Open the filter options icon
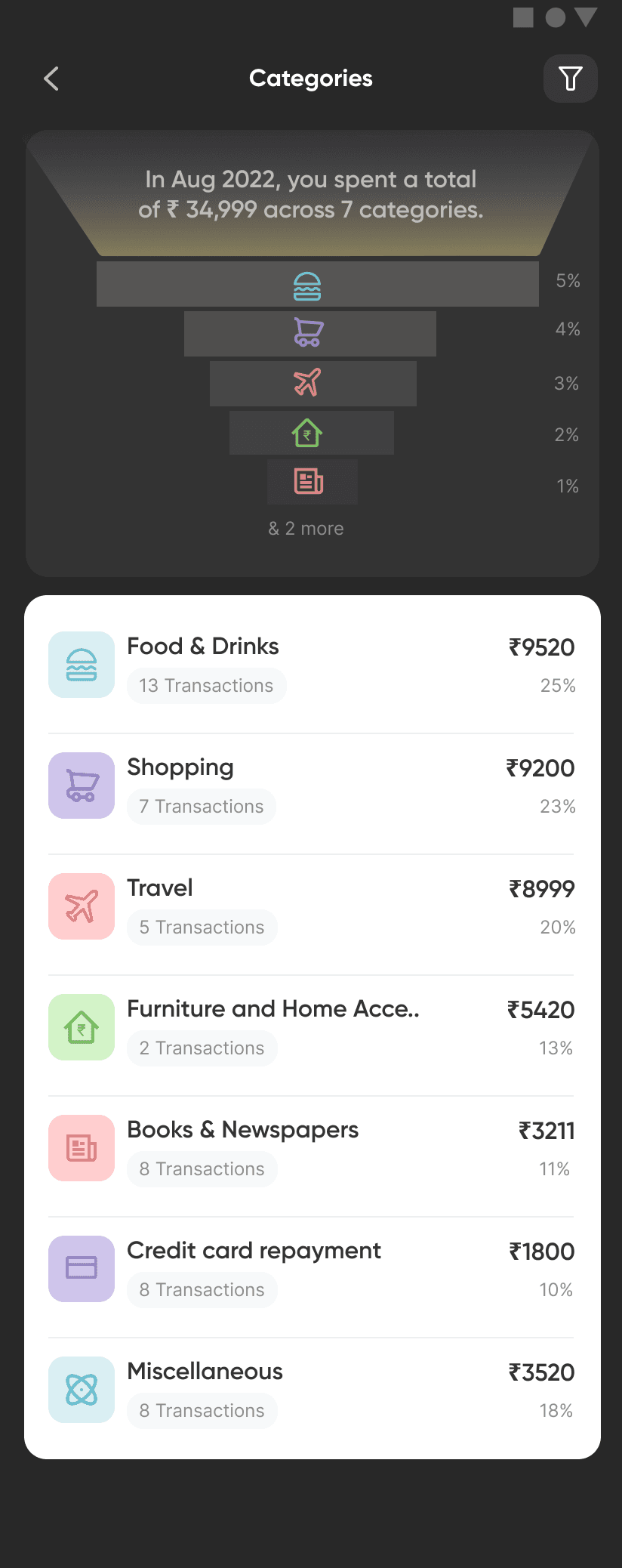The image size is (622, 1568). [571, 79]
